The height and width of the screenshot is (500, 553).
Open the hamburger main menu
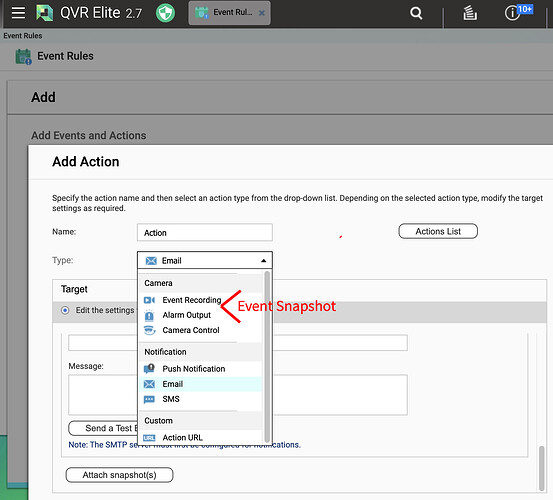pos(18,13)
